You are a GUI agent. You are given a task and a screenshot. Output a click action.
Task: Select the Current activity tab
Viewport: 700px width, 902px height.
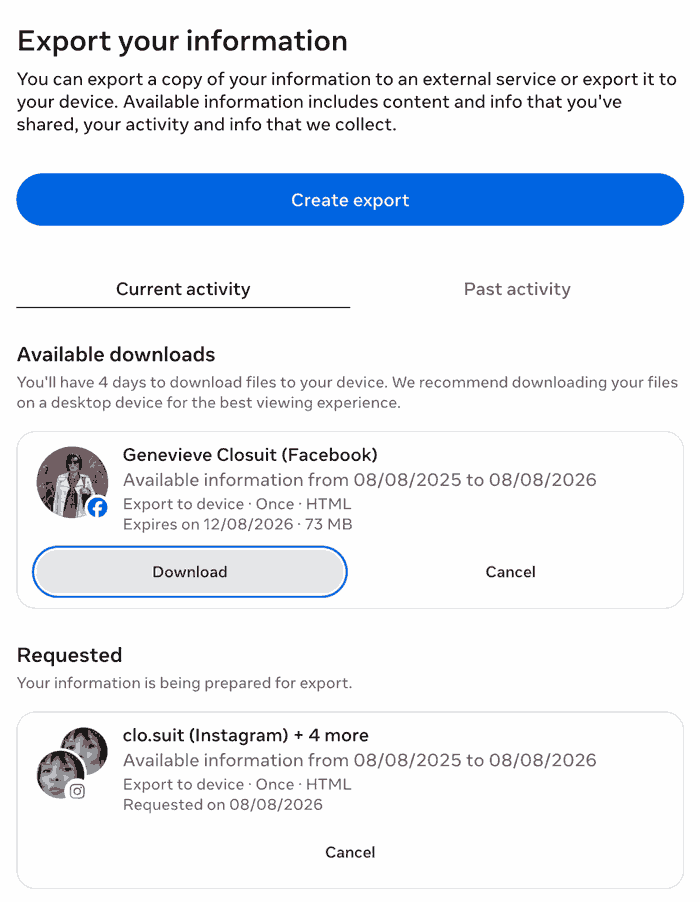click(183, 289)
